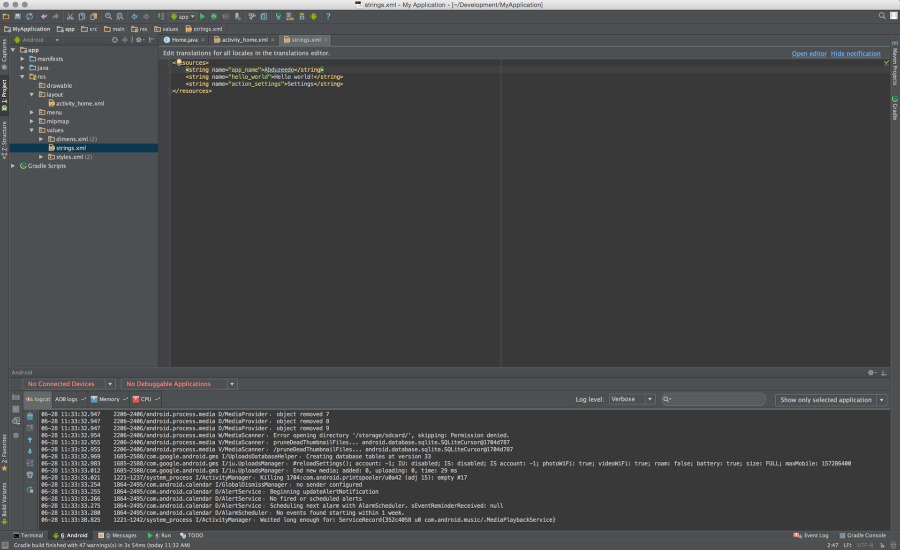Viewport: 900px width, 550px height.
Task: Open the Terminal tool window button
Action: click(x=28, y=535)
